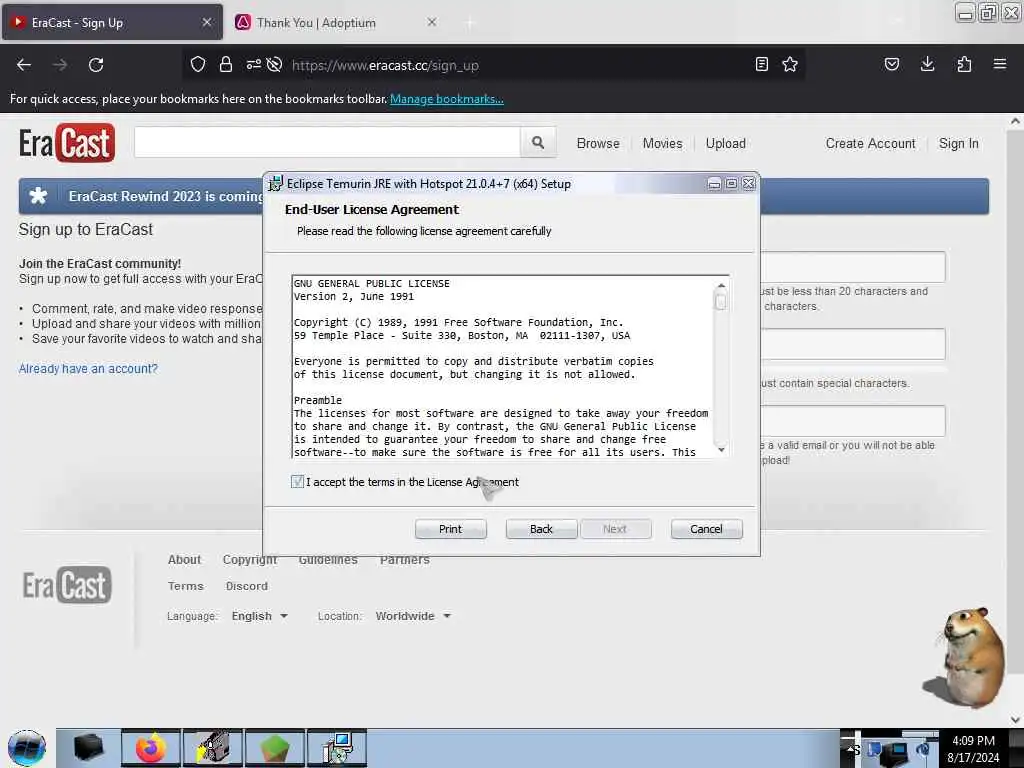Click the video camera taskbar icon
The width and height of the screenshot is (1024, 768).
(213, 748)
